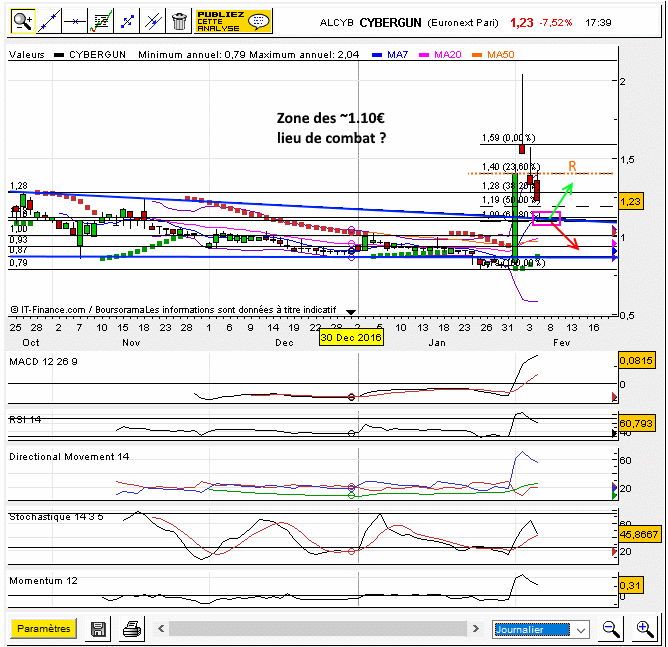Screen dimensions: 668x647
Task: Click the RSI 14 panel title
Action: [25, 420]
